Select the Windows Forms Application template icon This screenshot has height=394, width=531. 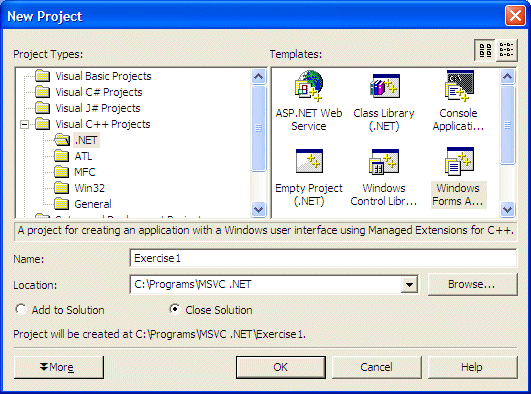coord(459,161)
